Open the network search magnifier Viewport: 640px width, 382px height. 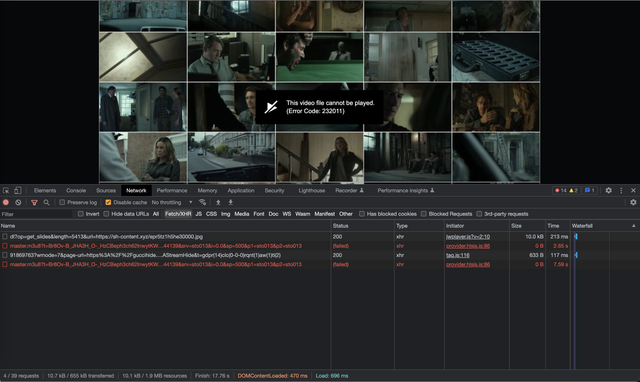coord(47,202)
